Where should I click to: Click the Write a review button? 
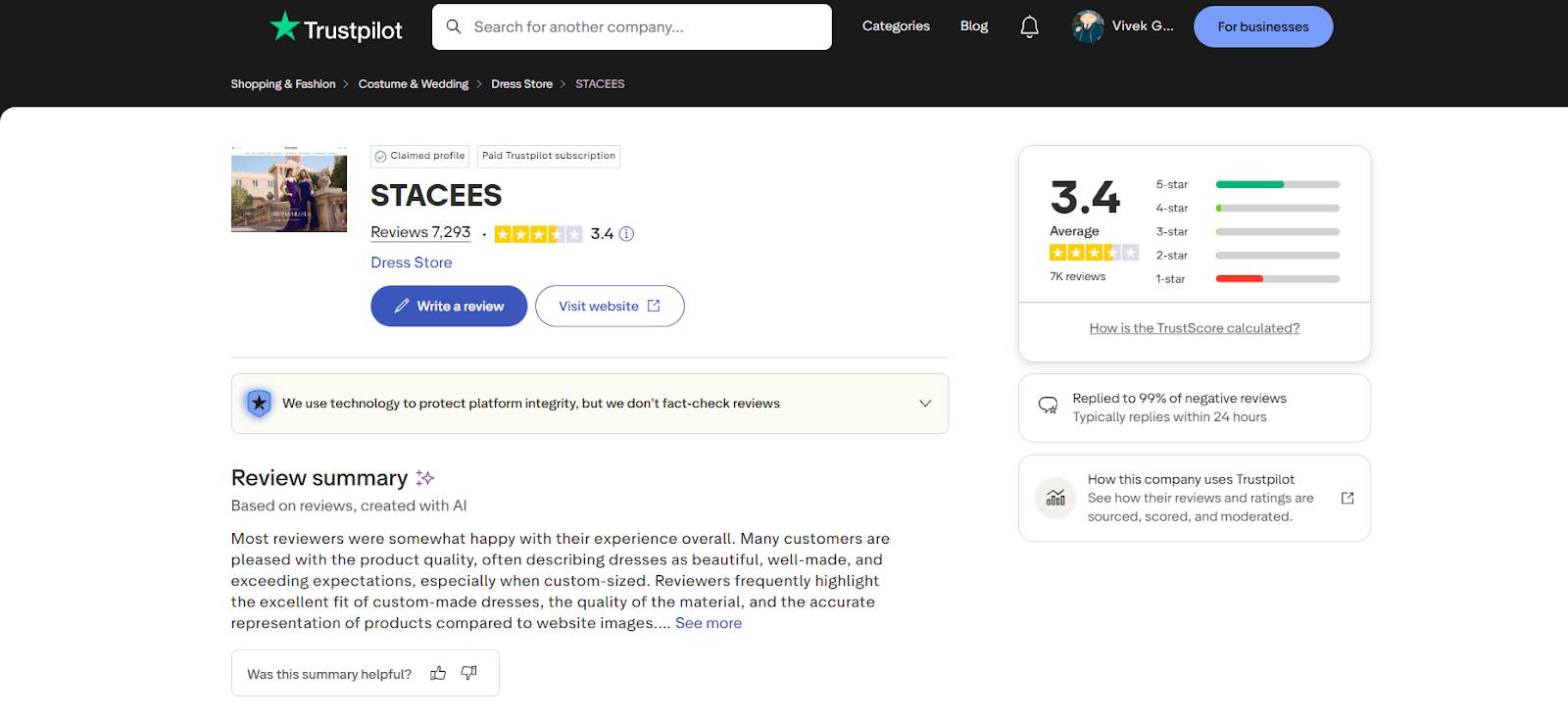449,307
